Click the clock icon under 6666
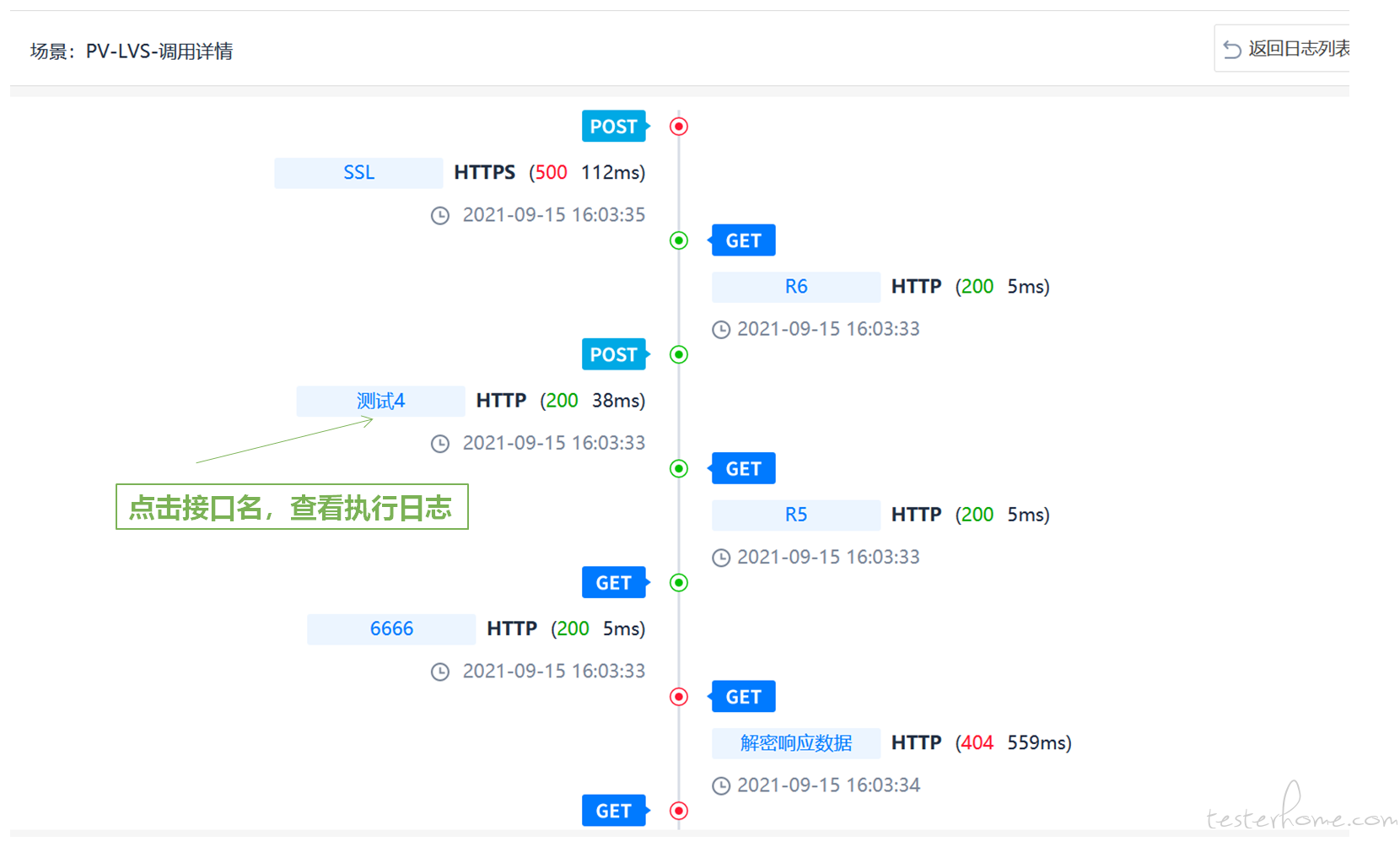The height and width of the screenshot is (847, 1400). pos(440,672)
